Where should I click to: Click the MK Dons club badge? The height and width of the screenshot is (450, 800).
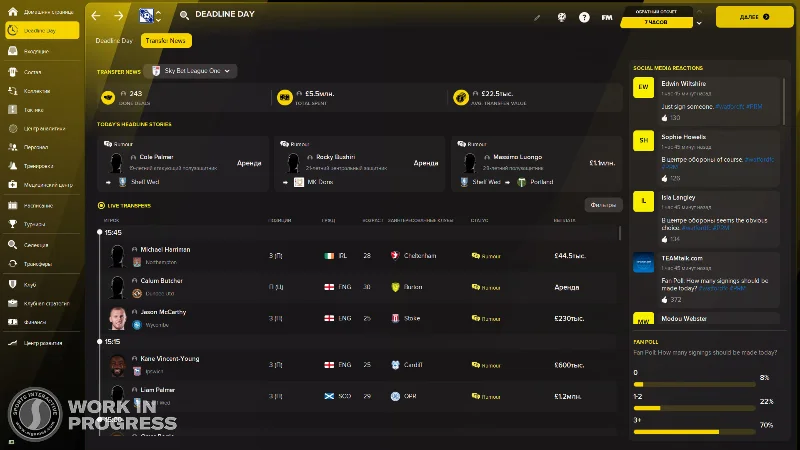(x=299, y=182)
